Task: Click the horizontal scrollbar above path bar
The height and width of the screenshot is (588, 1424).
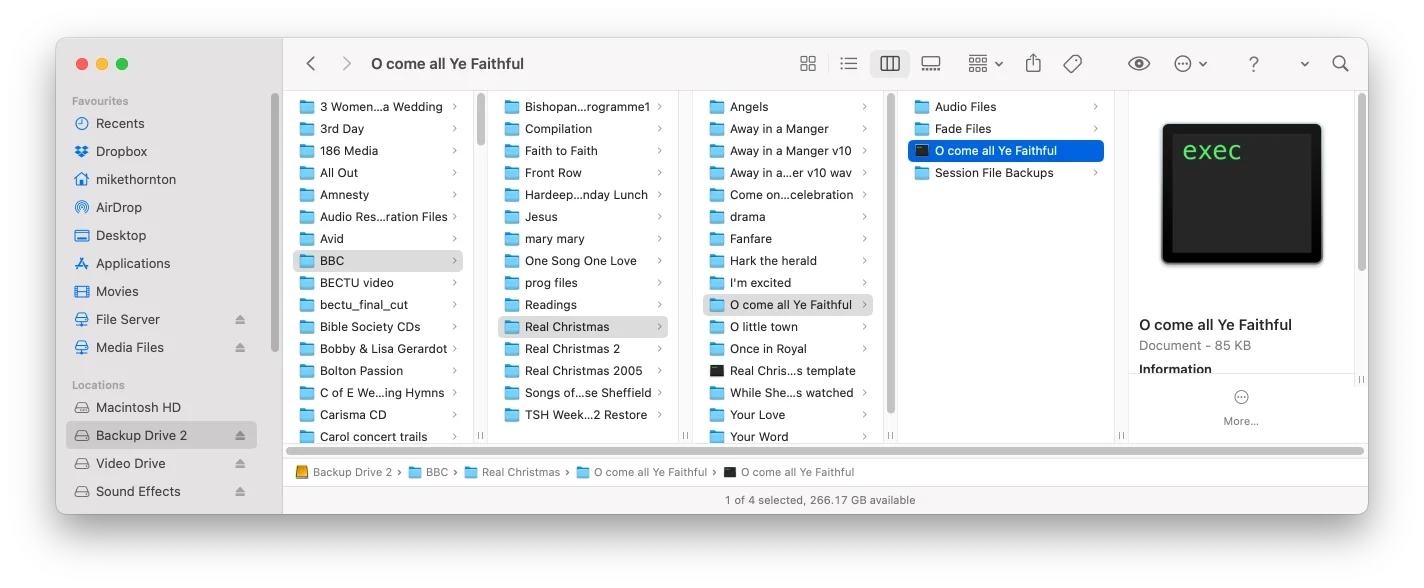Action: pos(825,451)
